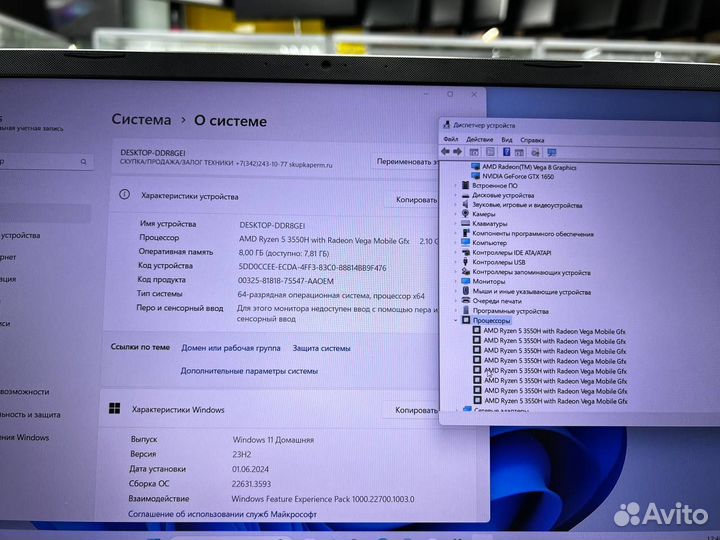Open Properties from Device Manager toolbar
Screen dimensions: 720x540
pos(490,152)
